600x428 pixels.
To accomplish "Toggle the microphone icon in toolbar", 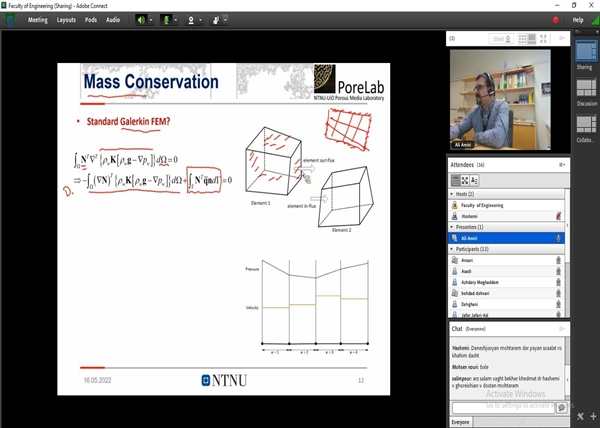I will pos(166,19).
